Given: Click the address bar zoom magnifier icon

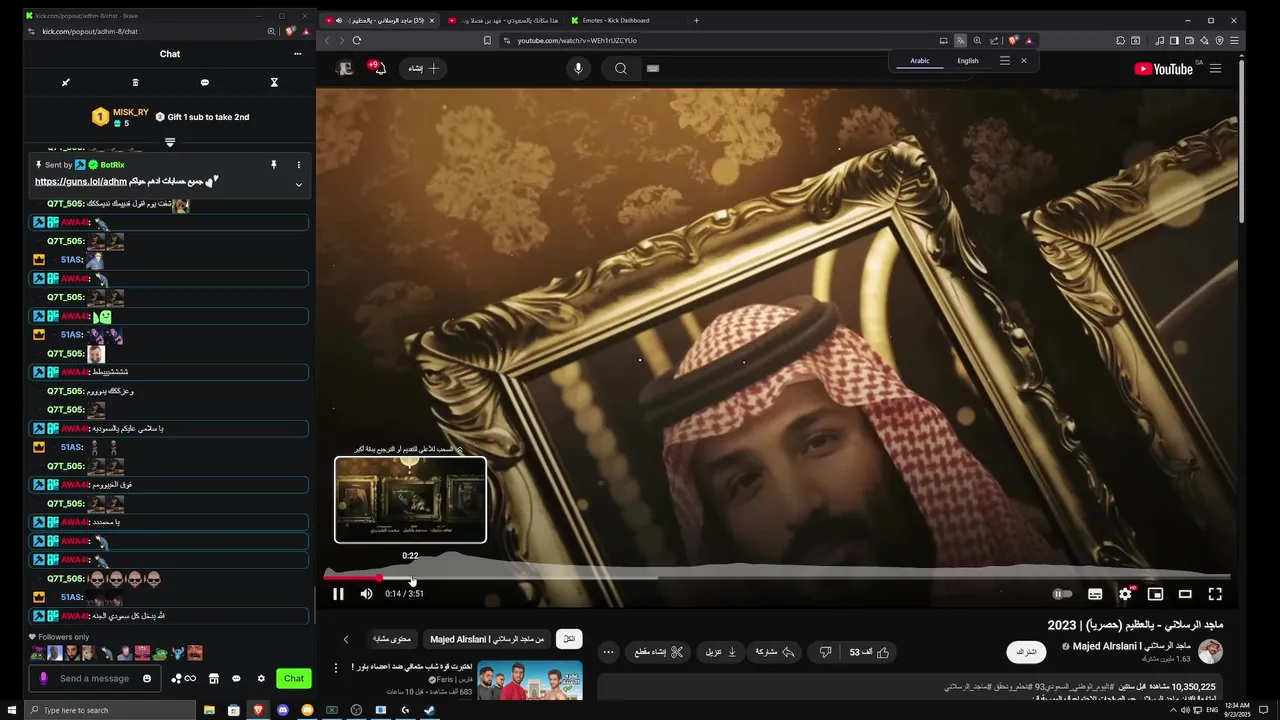Looking at the screenshot, I should (x=977, y=40).
